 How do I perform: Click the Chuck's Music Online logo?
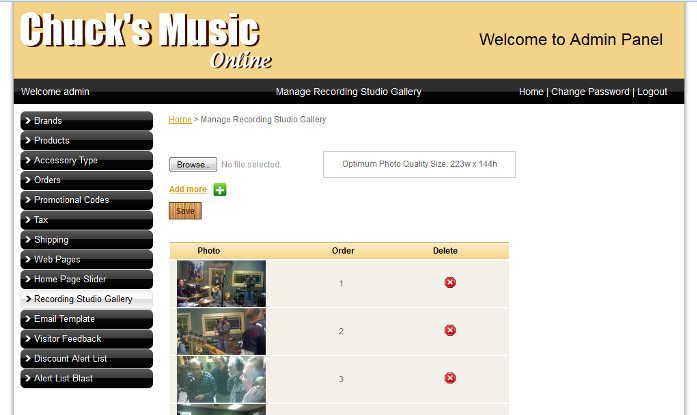pos(145,40)
